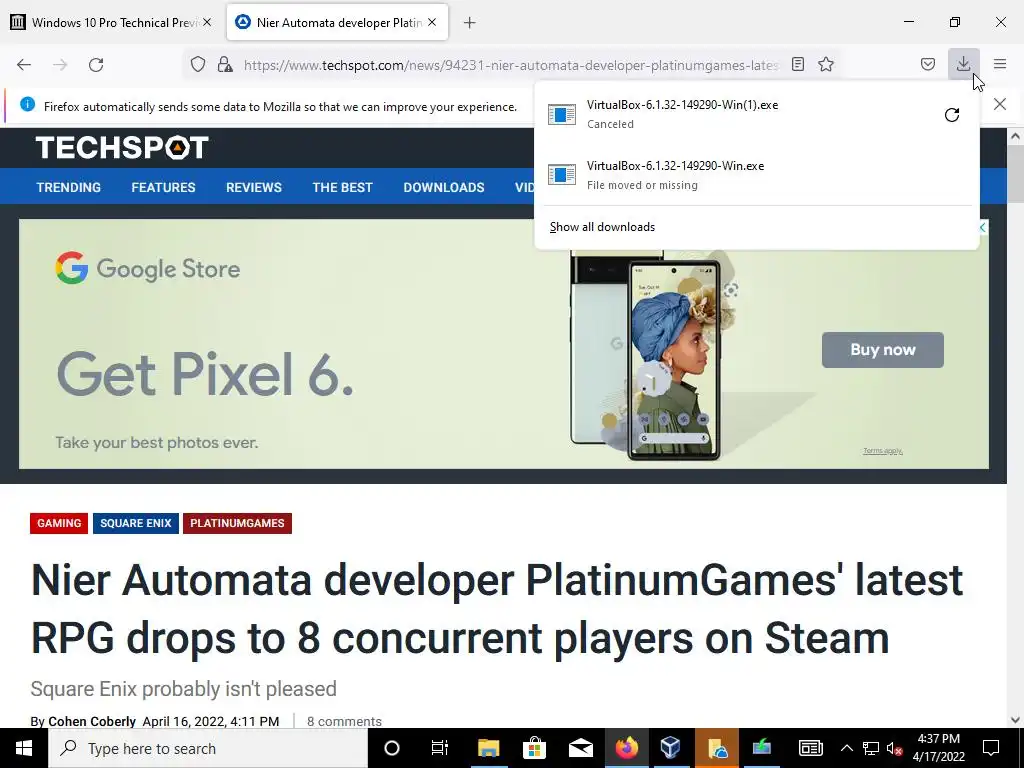Viewport: 1024px width, 768px height.
Task: Click the TechSpot logo
Action: tap(122, 148)
